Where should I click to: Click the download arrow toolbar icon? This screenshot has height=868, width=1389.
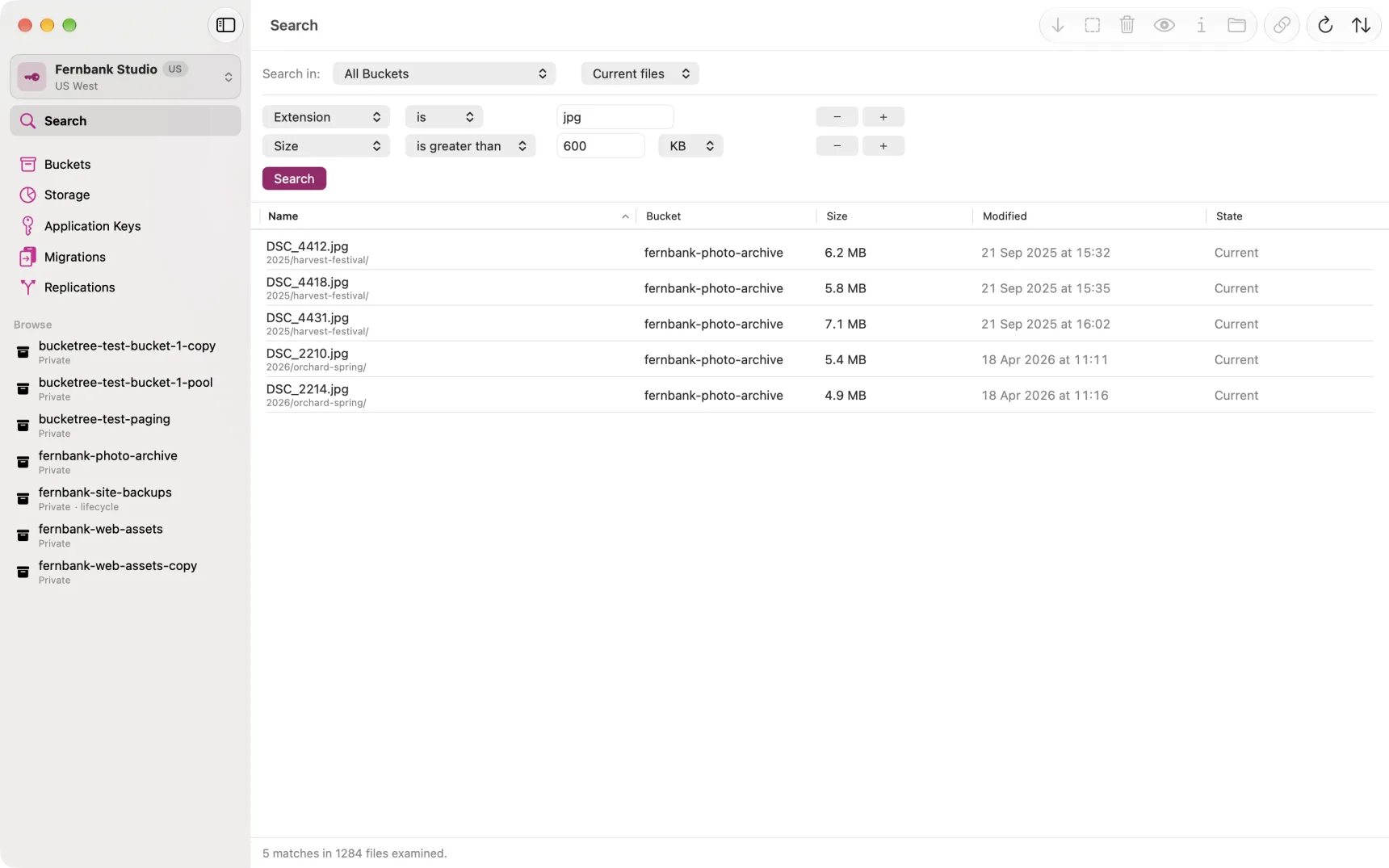[1057, 25]
